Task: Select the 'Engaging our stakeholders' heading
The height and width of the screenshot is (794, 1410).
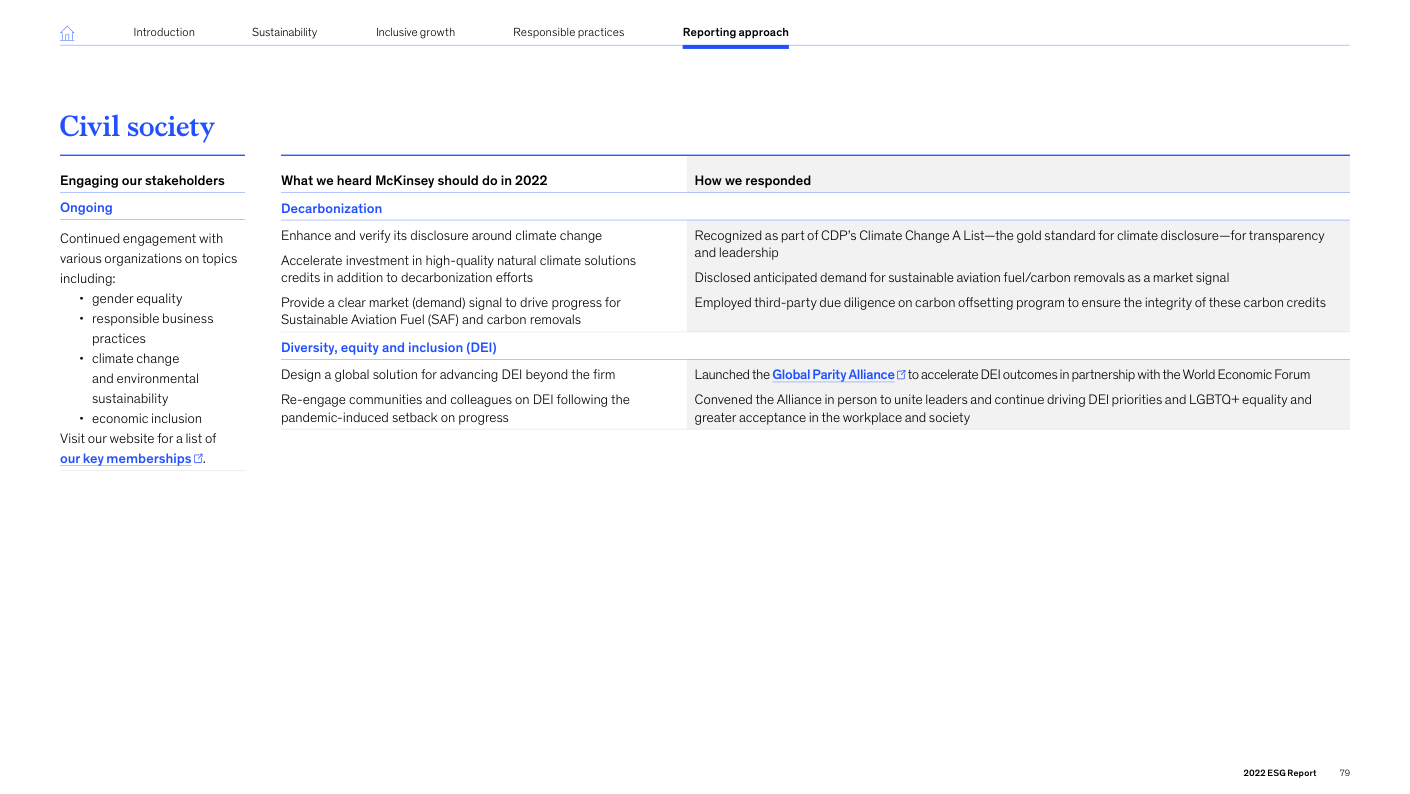Action: pyautogui.click(x=142, y=181)
